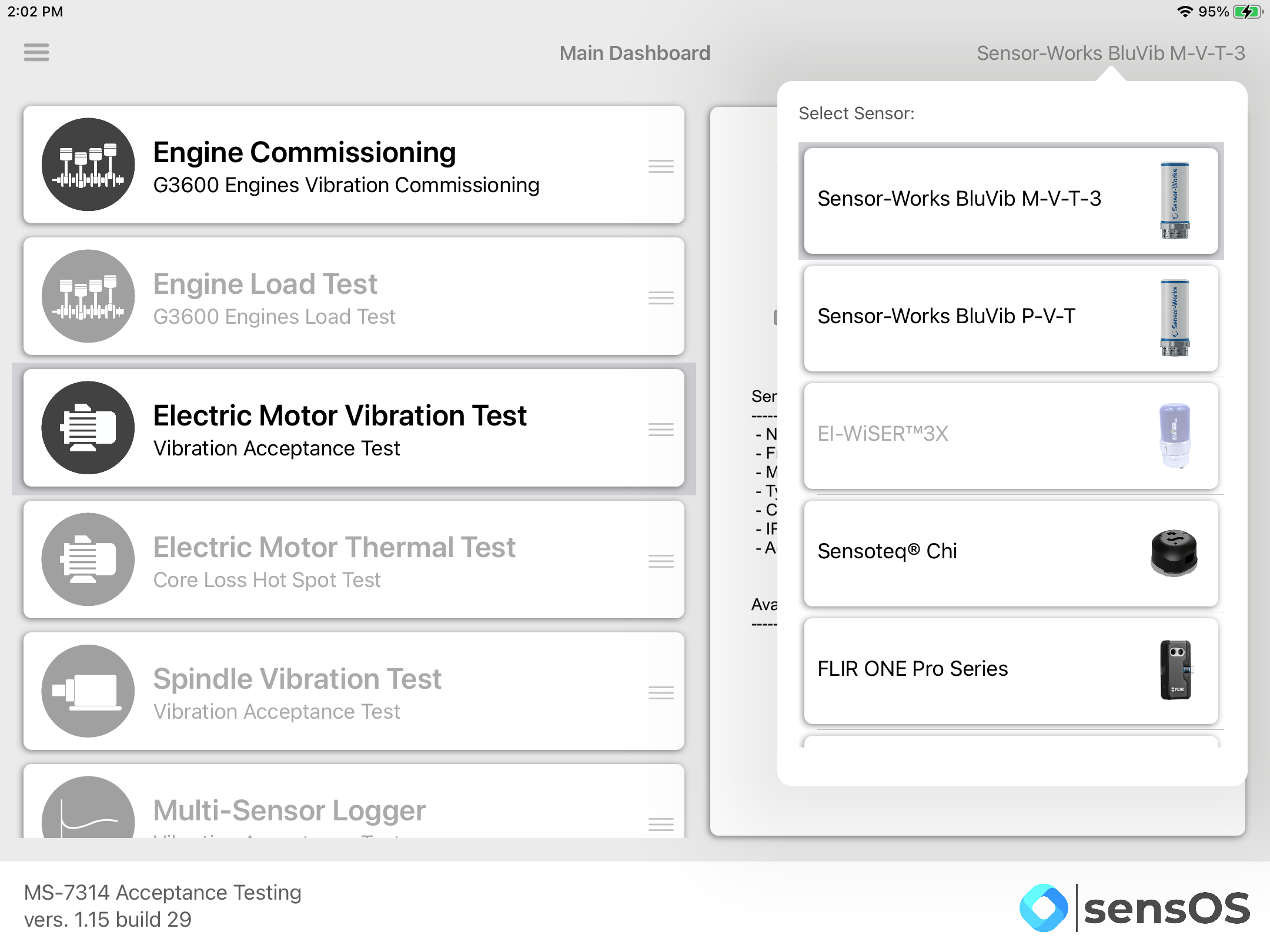Click the Select Sensor: heading

click(857, 113)
